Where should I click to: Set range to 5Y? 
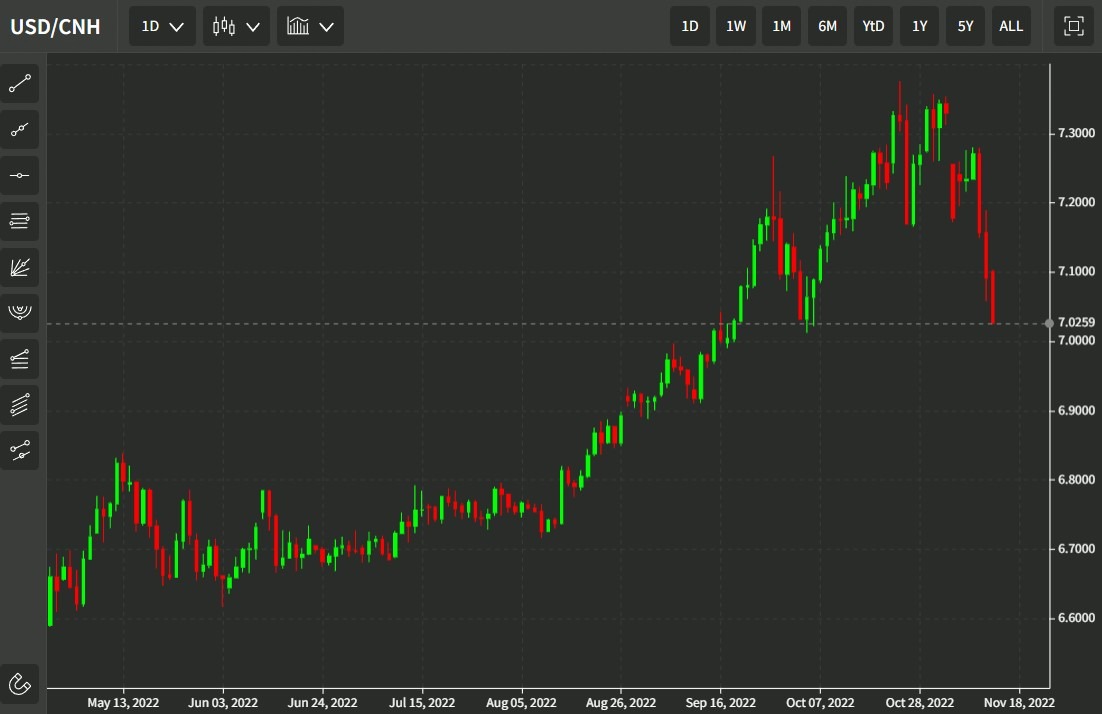tap(965, 27)
